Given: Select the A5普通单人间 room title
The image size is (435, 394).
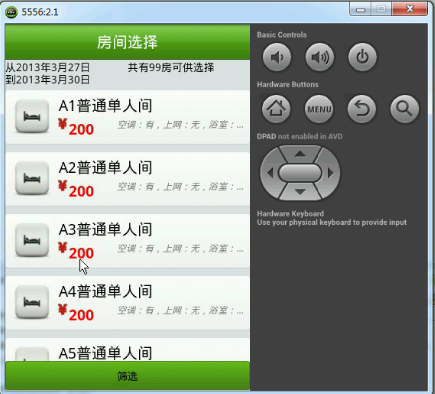Looking at the screenshot, I should pyautogui.click(x=105, y=353).
